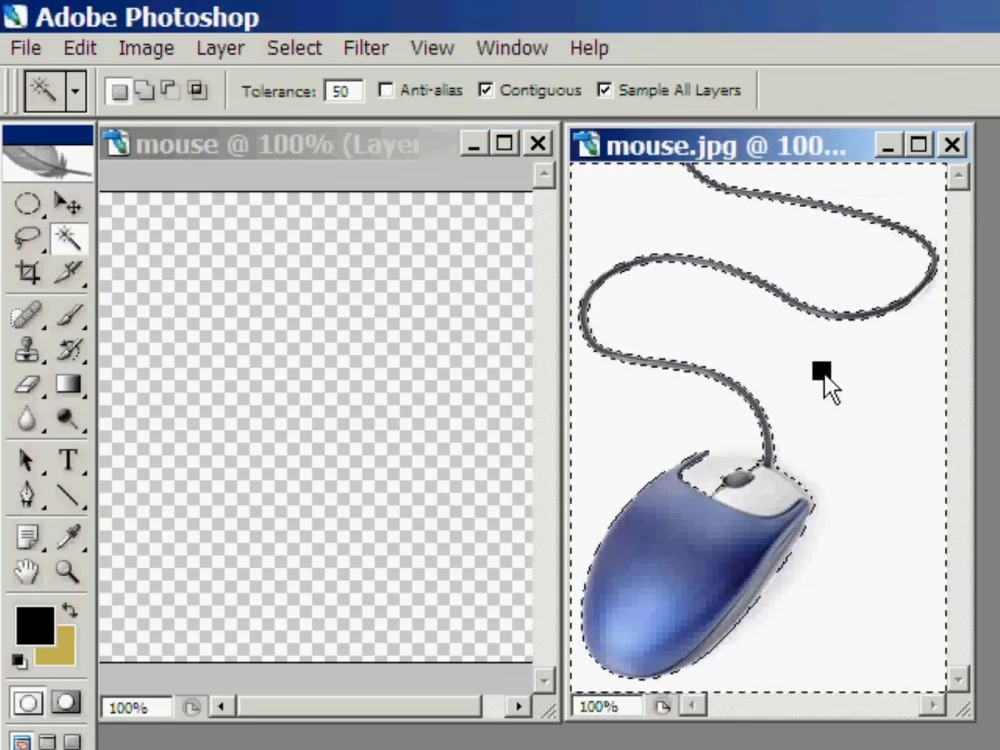1000x750 pixels.
Task: Open status bar arrow in mouse layer window
Action: click(x=191, y=707)
